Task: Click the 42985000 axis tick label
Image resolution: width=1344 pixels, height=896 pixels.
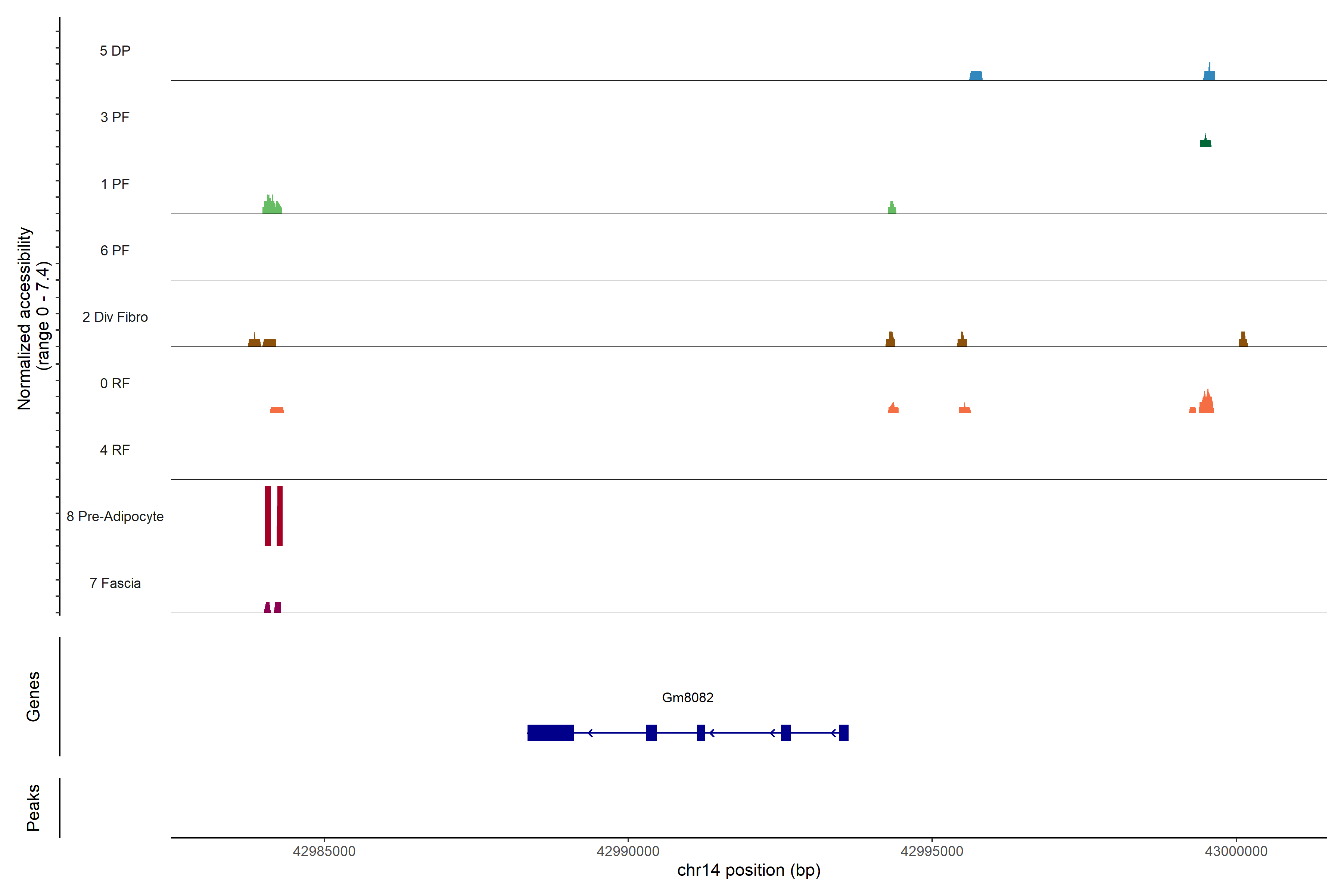Action: pos(324,852)
